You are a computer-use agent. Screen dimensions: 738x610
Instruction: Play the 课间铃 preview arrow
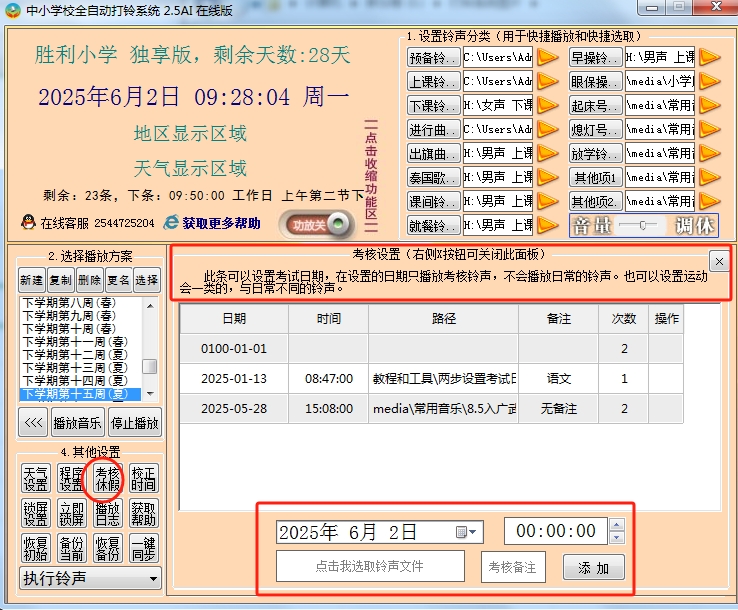pyautogui.click(x=547, y=201)
